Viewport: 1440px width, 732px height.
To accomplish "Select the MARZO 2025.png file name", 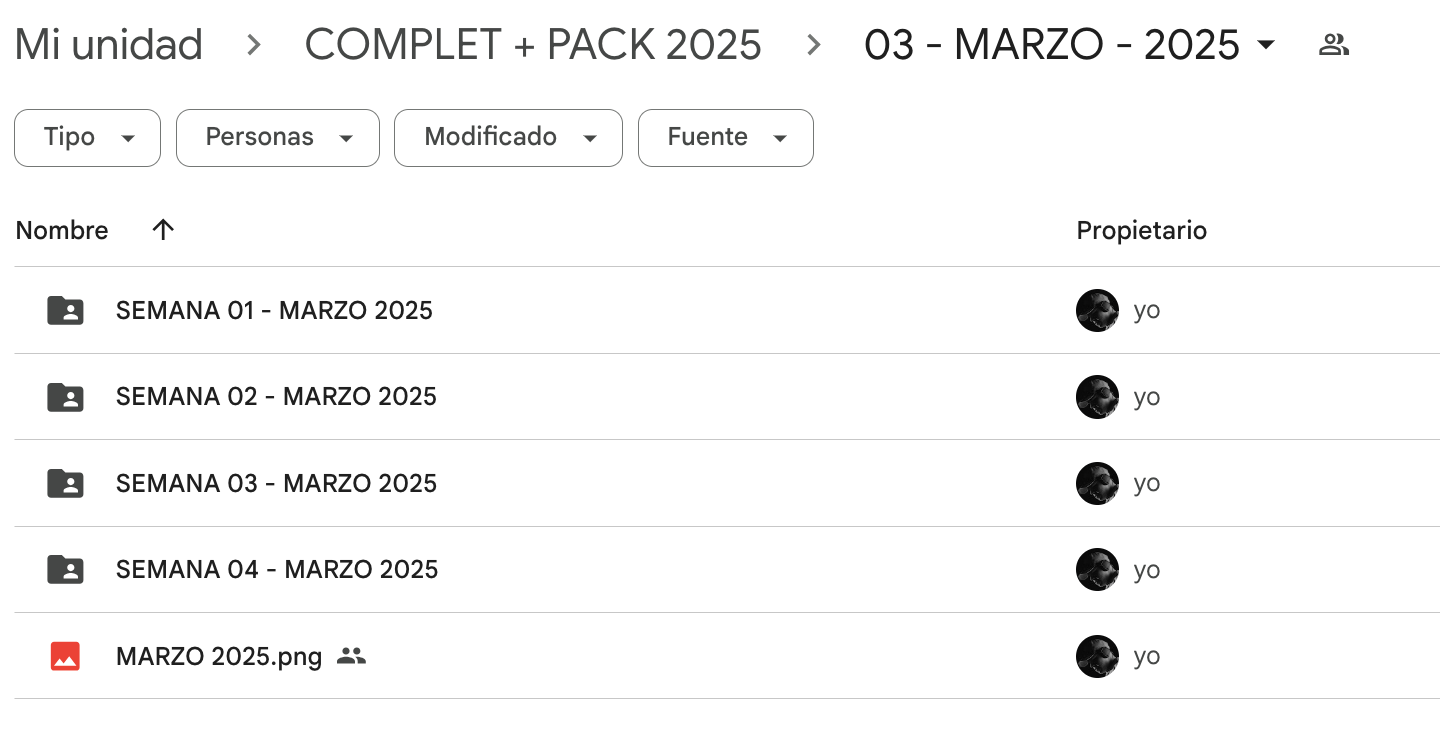I will click(x=219, y=656).
